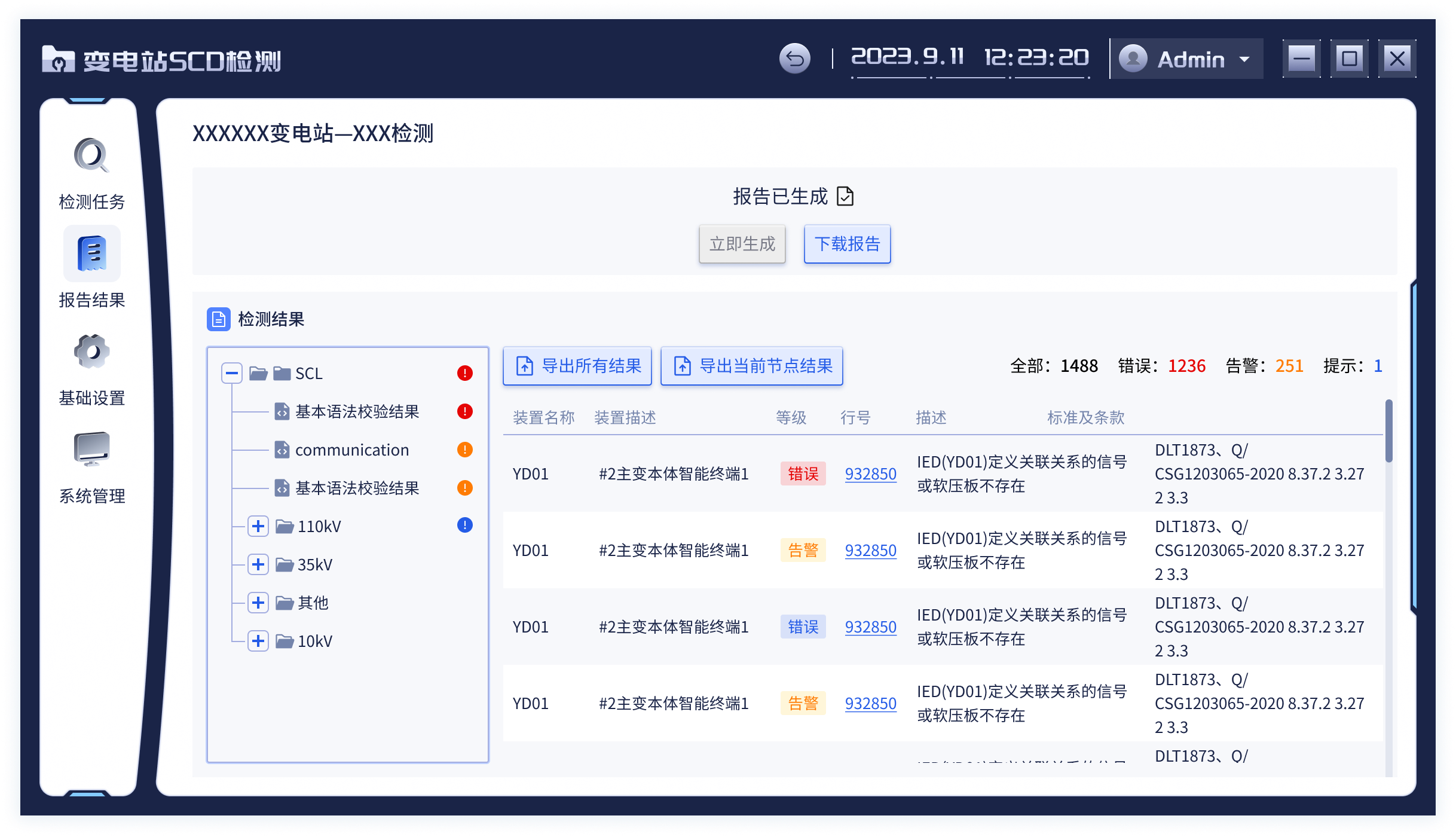
Task: Click the report generated checkmark document icon
Action: point(845,196)
